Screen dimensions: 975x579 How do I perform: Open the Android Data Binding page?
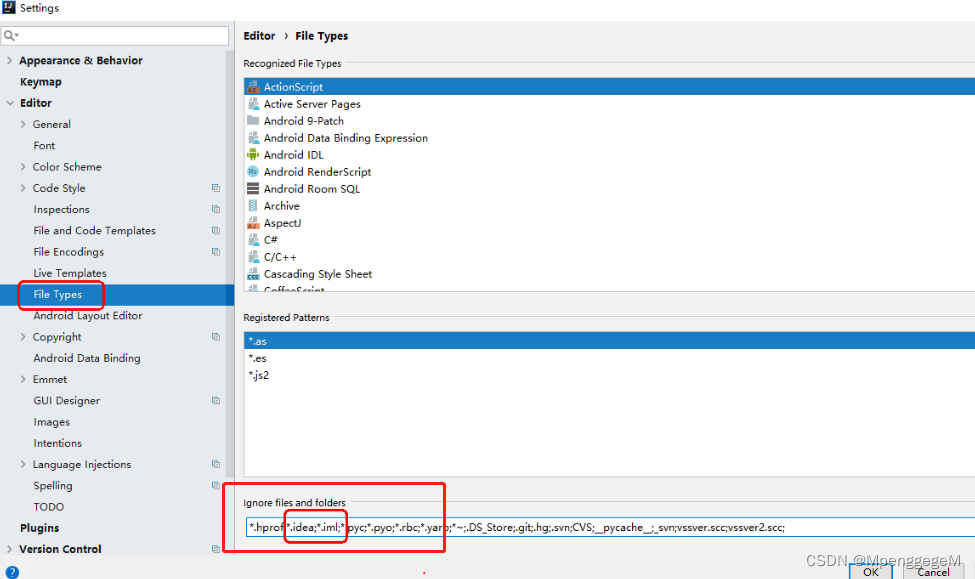[x=87, y=358]
